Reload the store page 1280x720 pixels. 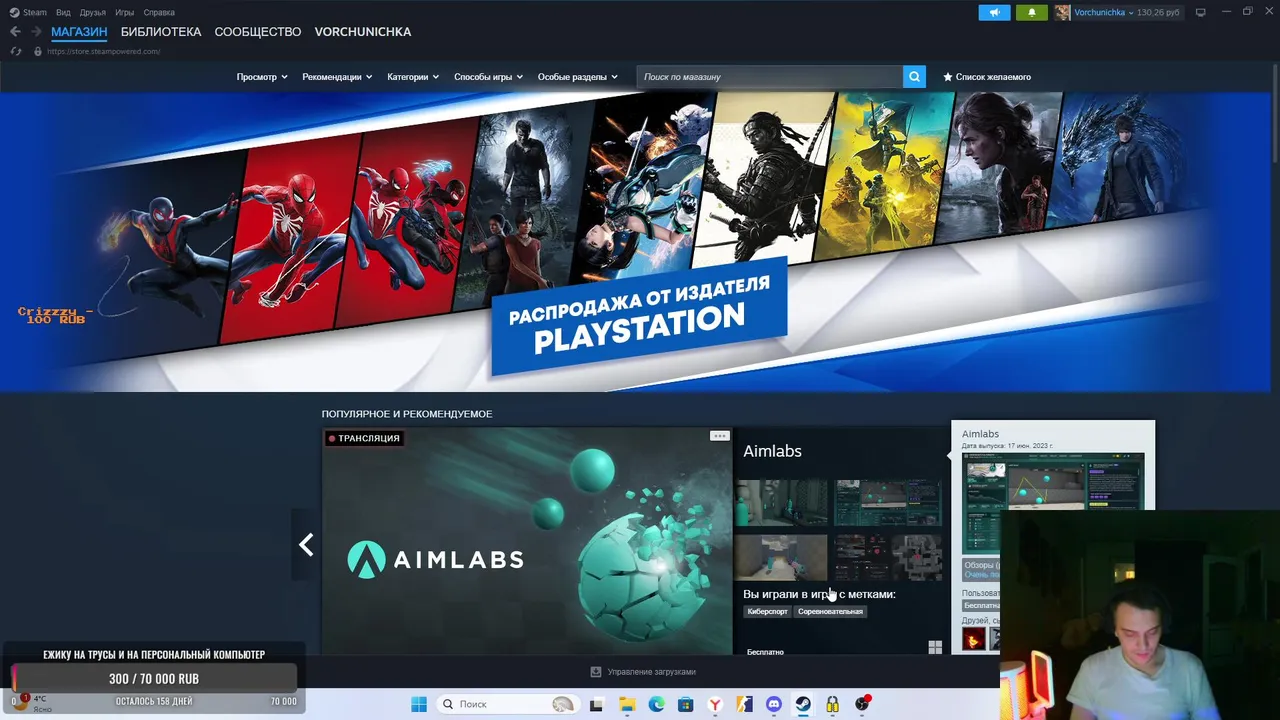click(x=15, y=51)
